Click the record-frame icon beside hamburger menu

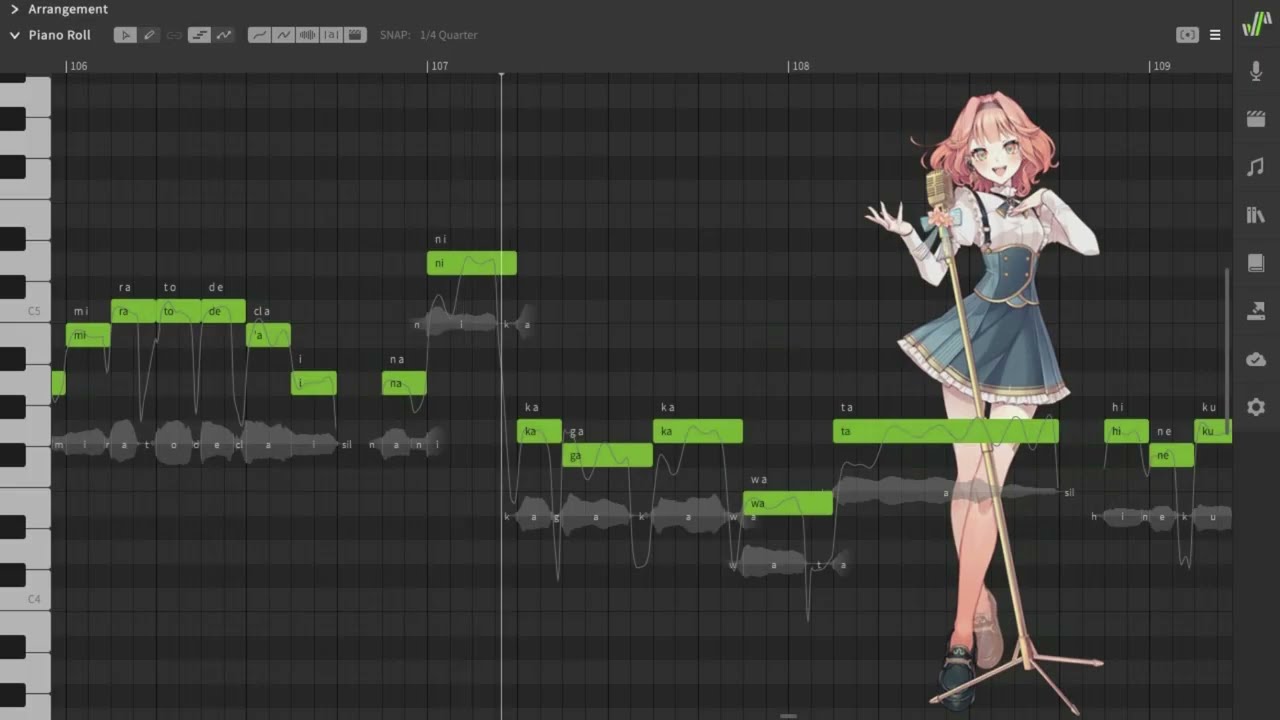1187,35
